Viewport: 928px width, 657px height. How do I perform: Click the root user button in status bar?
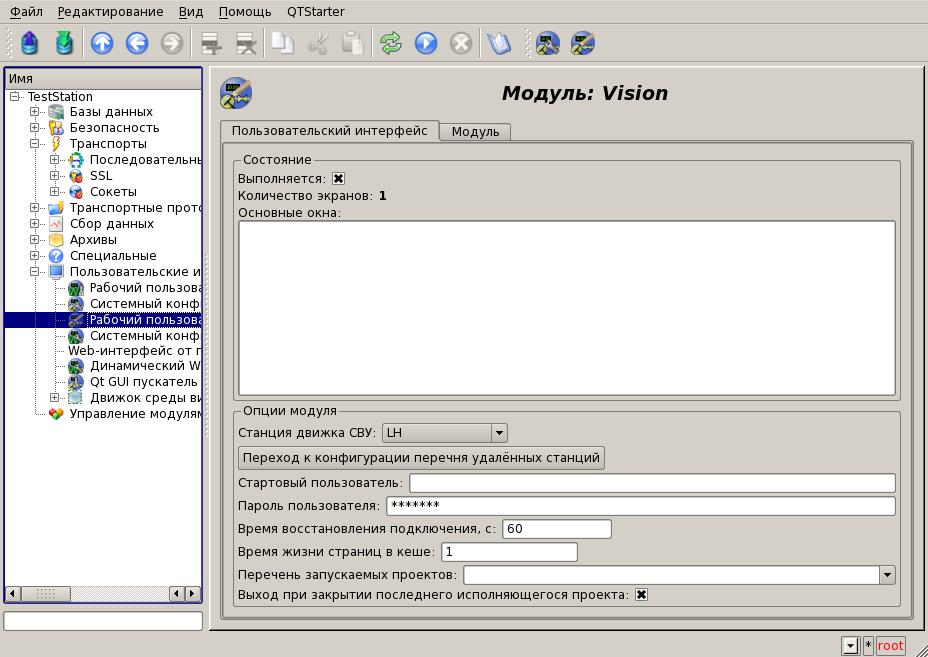[890, 646]
